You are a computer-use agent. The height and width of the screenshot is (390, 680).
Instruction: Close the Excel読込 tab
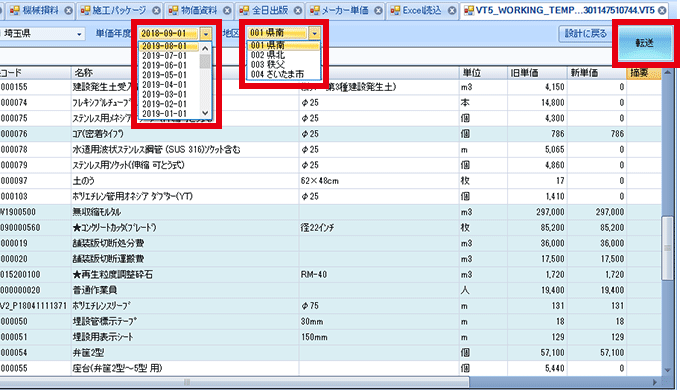pos(452,10)
